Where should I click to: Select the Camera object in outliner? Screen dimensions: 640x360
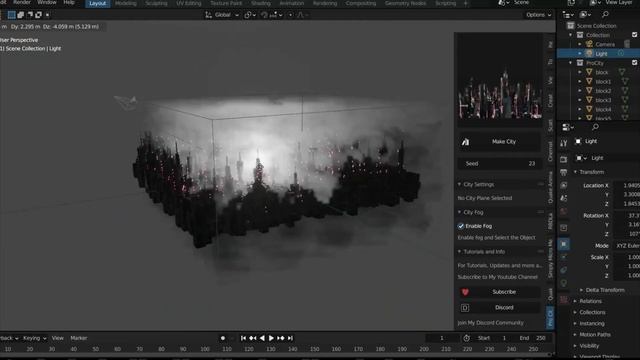pos(604,44)
